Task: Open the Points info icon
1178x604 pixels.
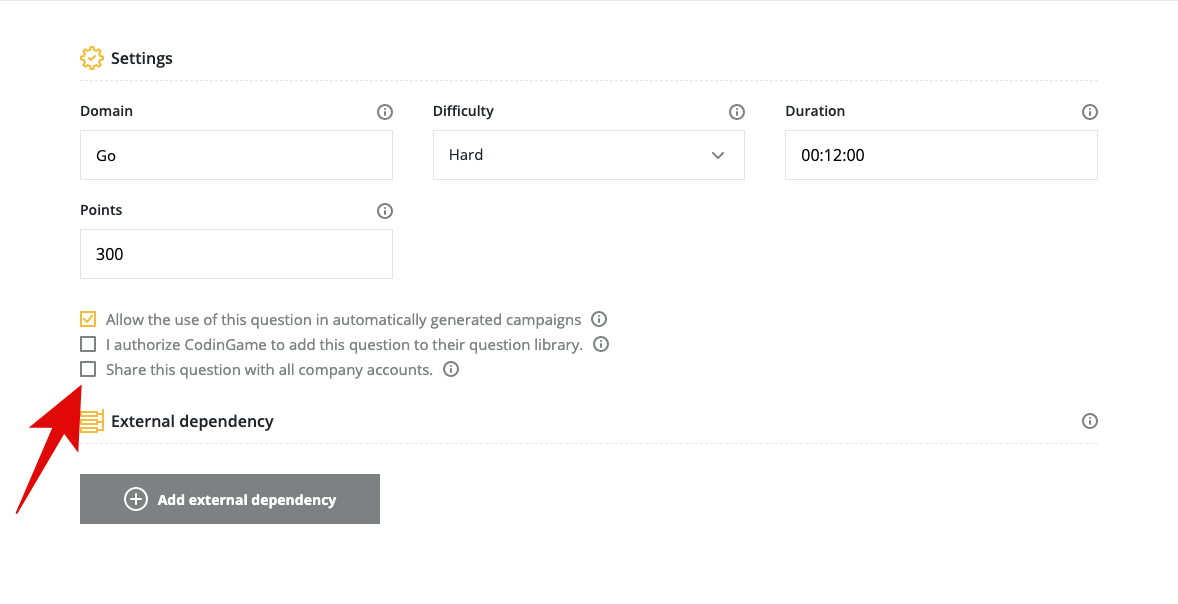Action: pyautogui.click(x=385, y=211)
